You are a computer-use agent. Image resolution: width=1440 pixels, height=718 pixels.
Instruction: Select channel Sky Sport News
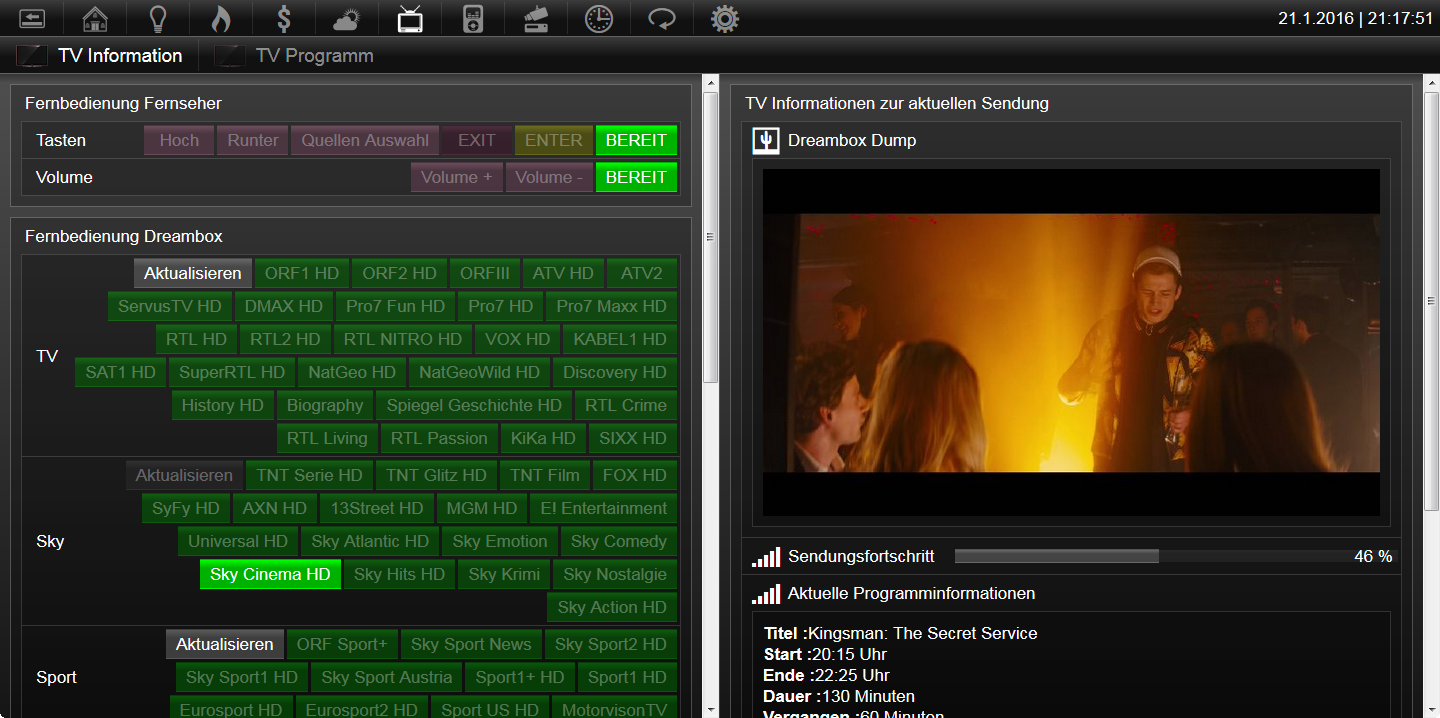point(471,644)
